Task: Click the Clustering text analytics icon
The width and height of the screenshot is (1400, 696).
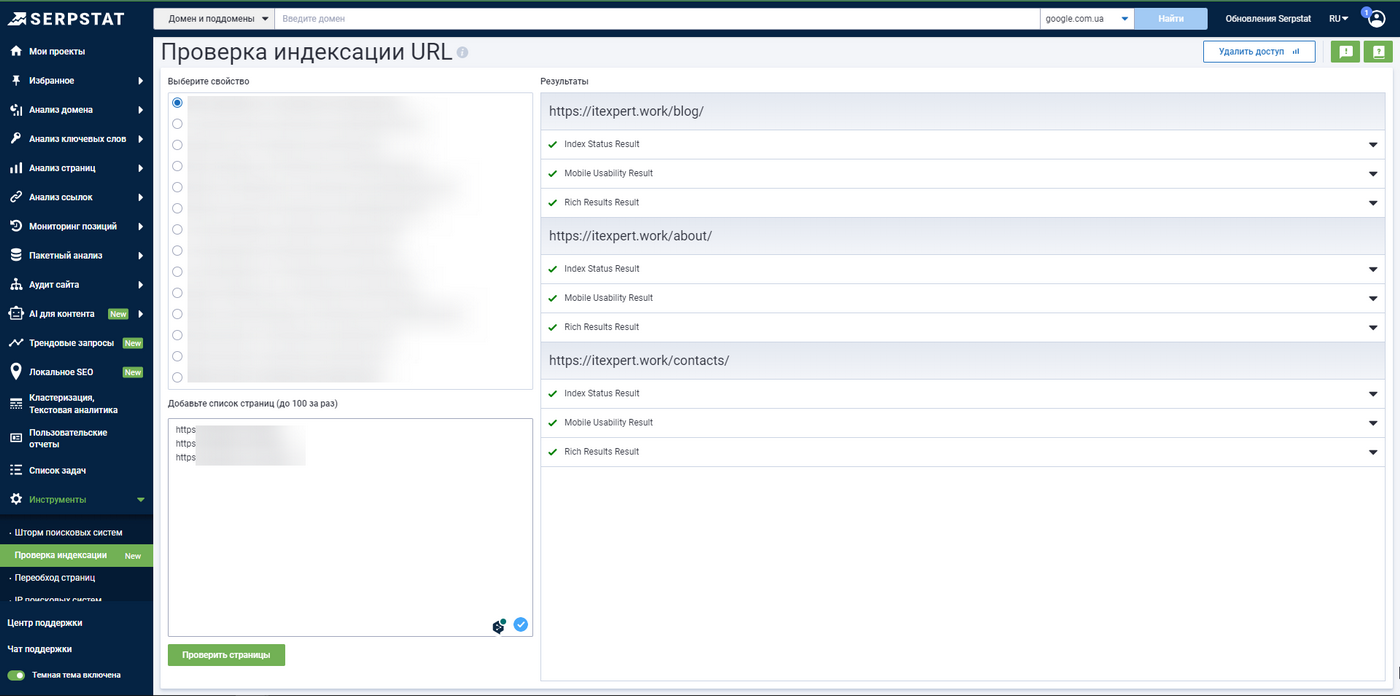Action: coord(16,403)
